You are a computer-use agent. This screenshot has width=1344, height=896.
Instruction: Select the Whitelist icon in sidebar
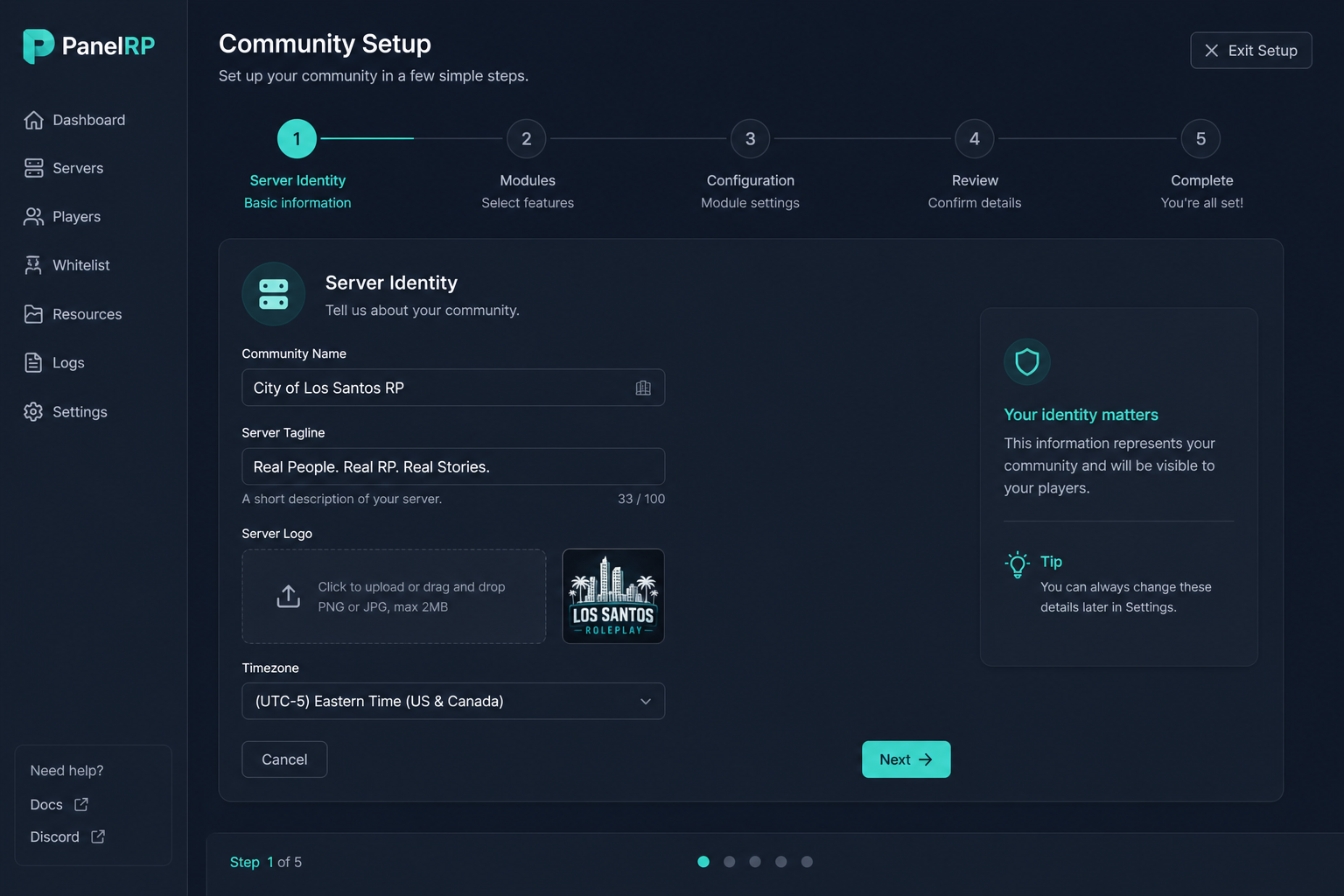click(33, 265)
